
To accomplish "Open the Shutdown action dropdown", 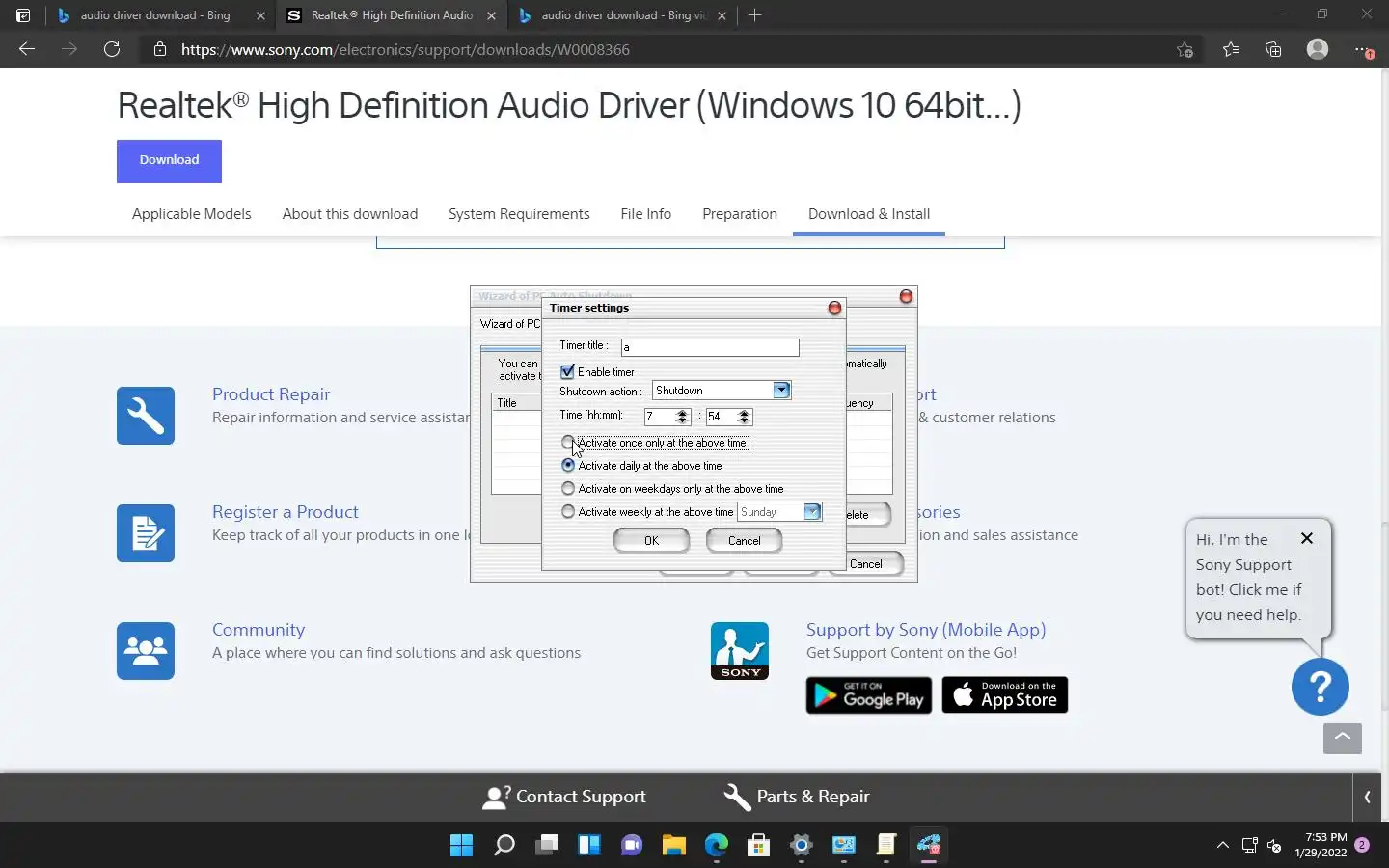I will (781, 391).
